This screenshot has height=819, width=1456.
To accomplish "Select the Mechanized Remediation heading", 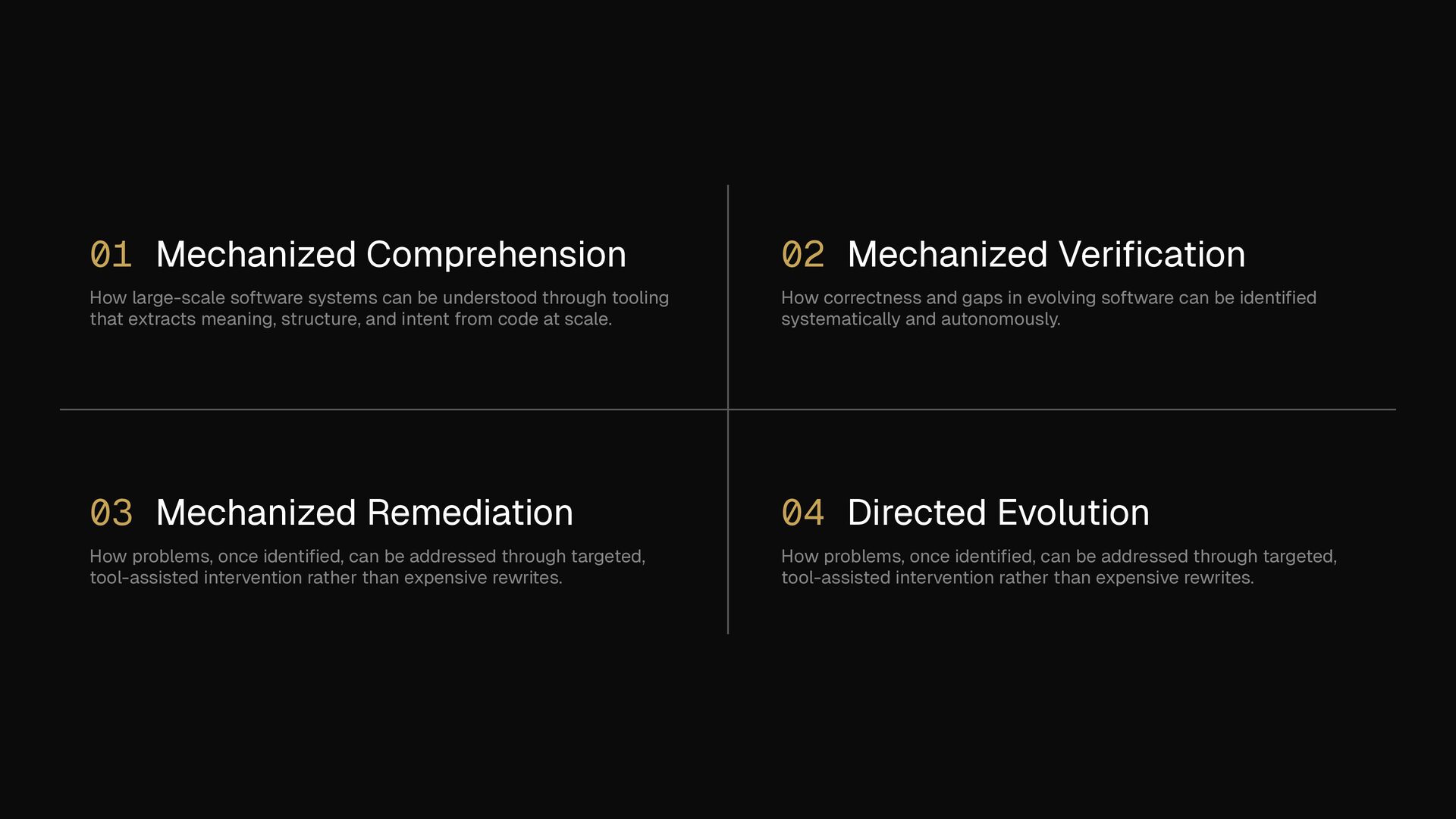I will [364, 513].
